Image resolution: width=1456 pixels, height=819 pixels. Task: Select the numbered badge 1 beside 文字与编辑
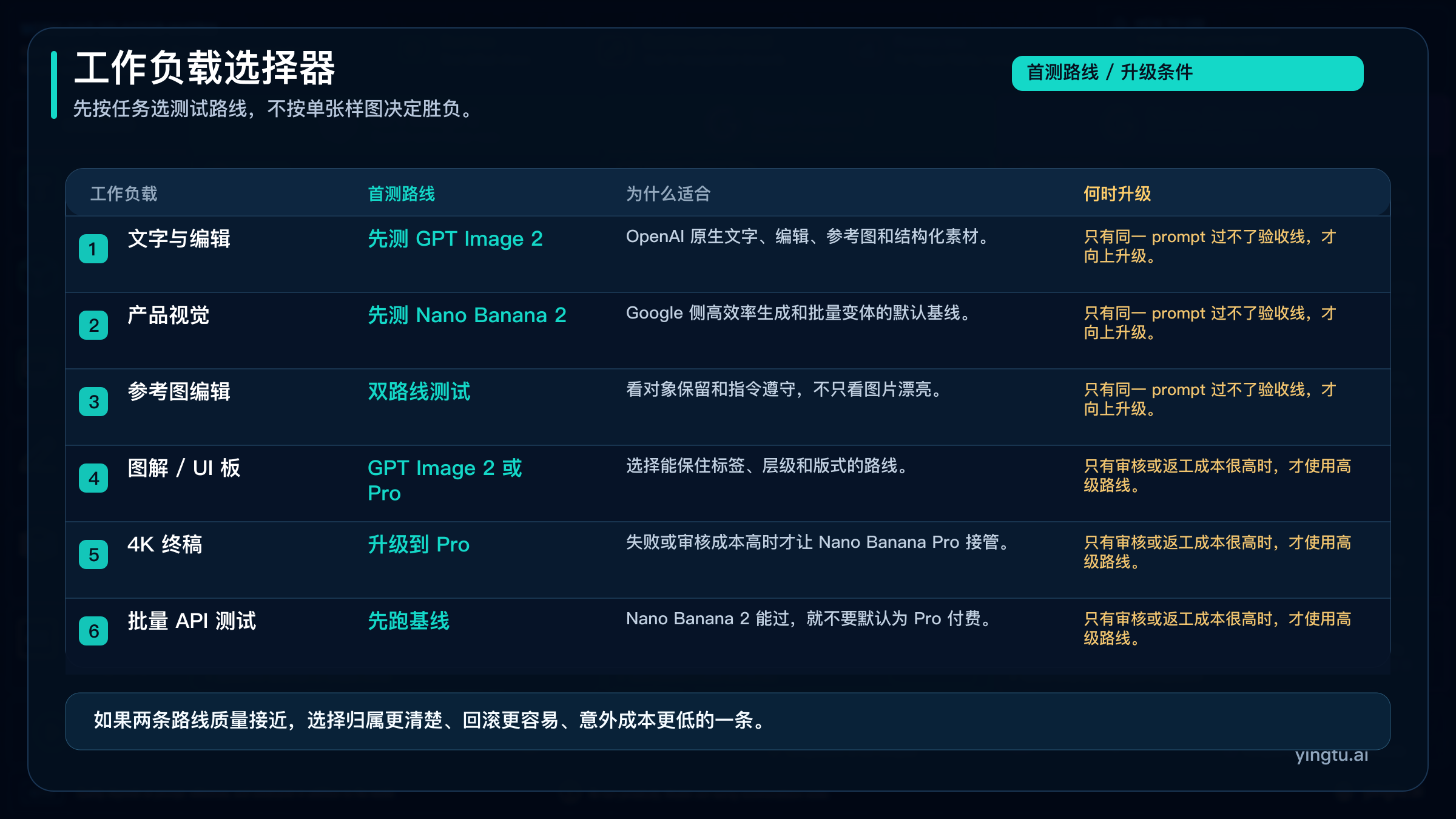click(92, 249)
